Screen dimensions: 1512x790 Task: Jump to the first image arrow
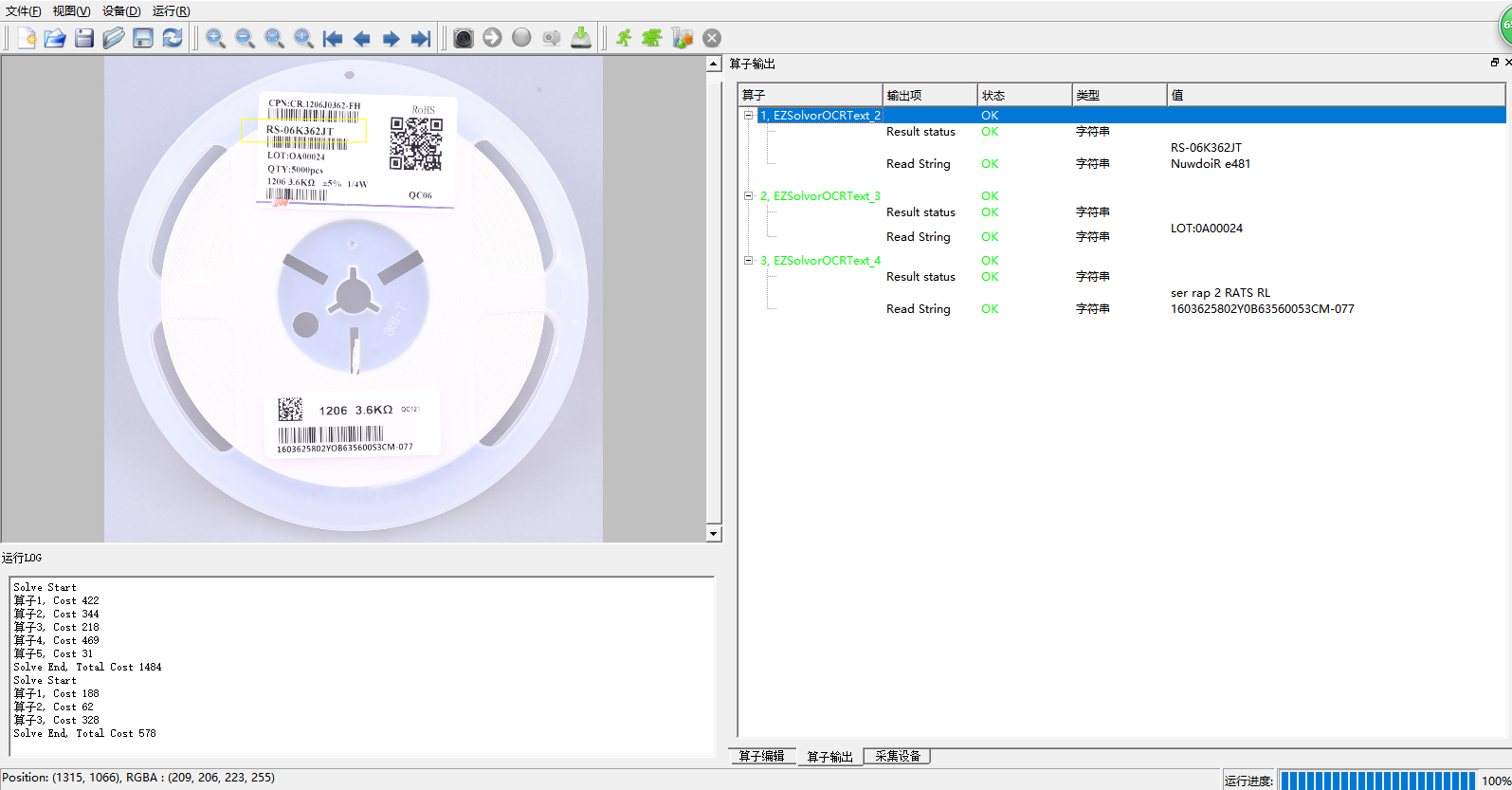coord(333,38)
